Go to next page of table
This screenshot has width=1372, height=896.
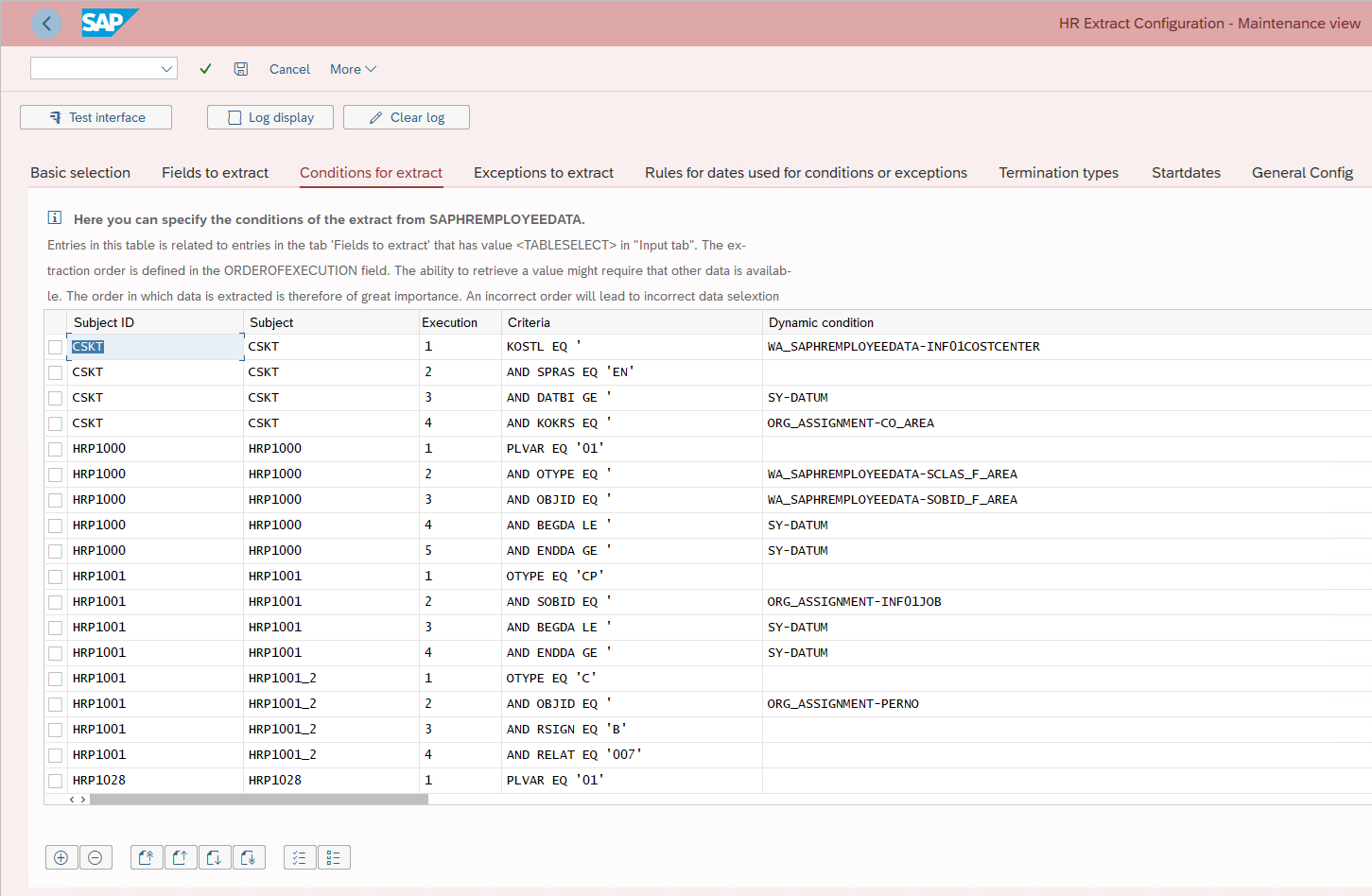pyautogui.click(x=215, y=857)
